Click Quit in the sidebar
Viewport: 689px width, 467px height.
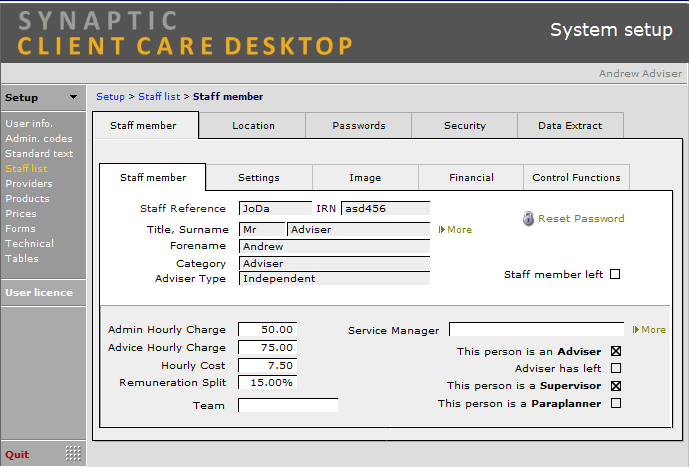tap(17, 454)
